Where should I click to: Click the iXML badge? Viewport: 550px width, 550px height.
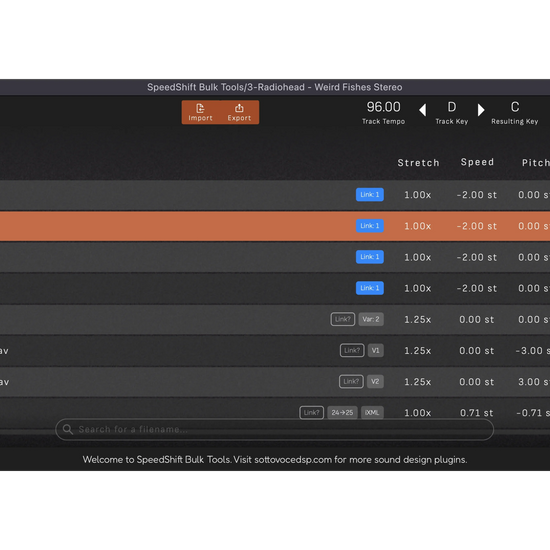tap(372, 412)
